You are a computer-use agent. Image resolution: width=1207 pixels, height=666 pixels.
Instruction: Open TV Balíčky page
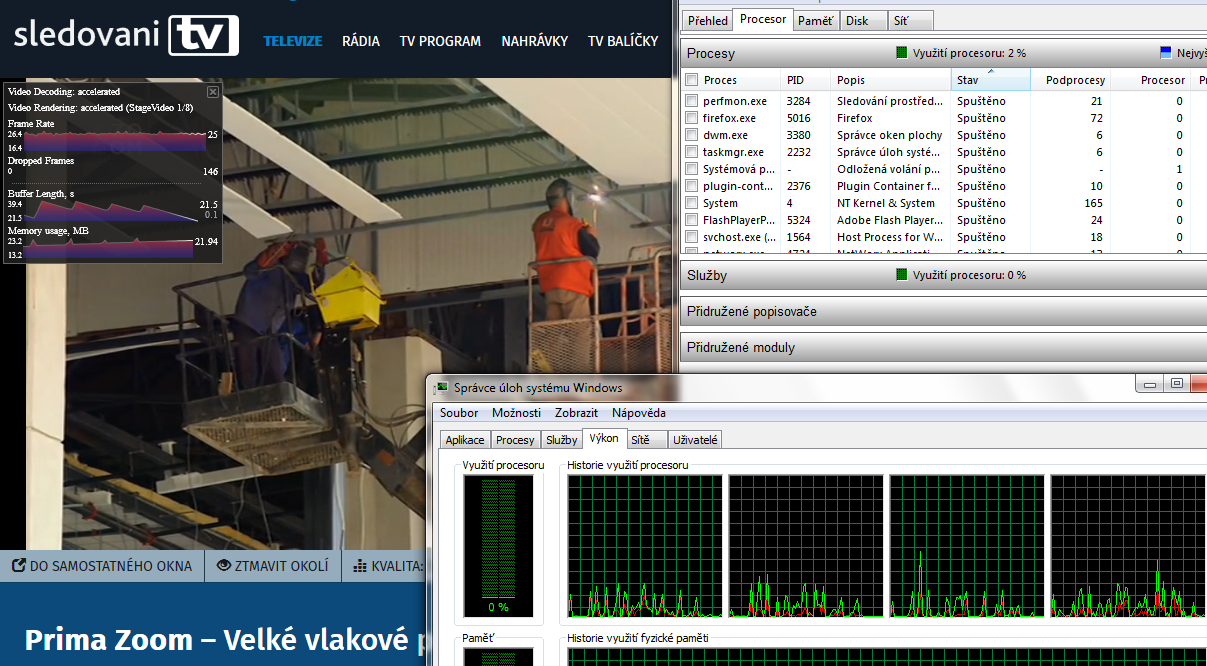(x=623, y=41)
